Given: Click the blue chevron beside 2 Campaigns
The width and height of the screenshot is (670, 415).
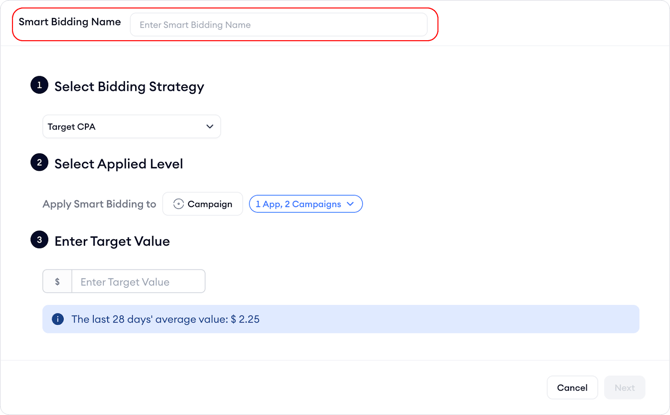Looking at the screenshot, I should 350,204.
